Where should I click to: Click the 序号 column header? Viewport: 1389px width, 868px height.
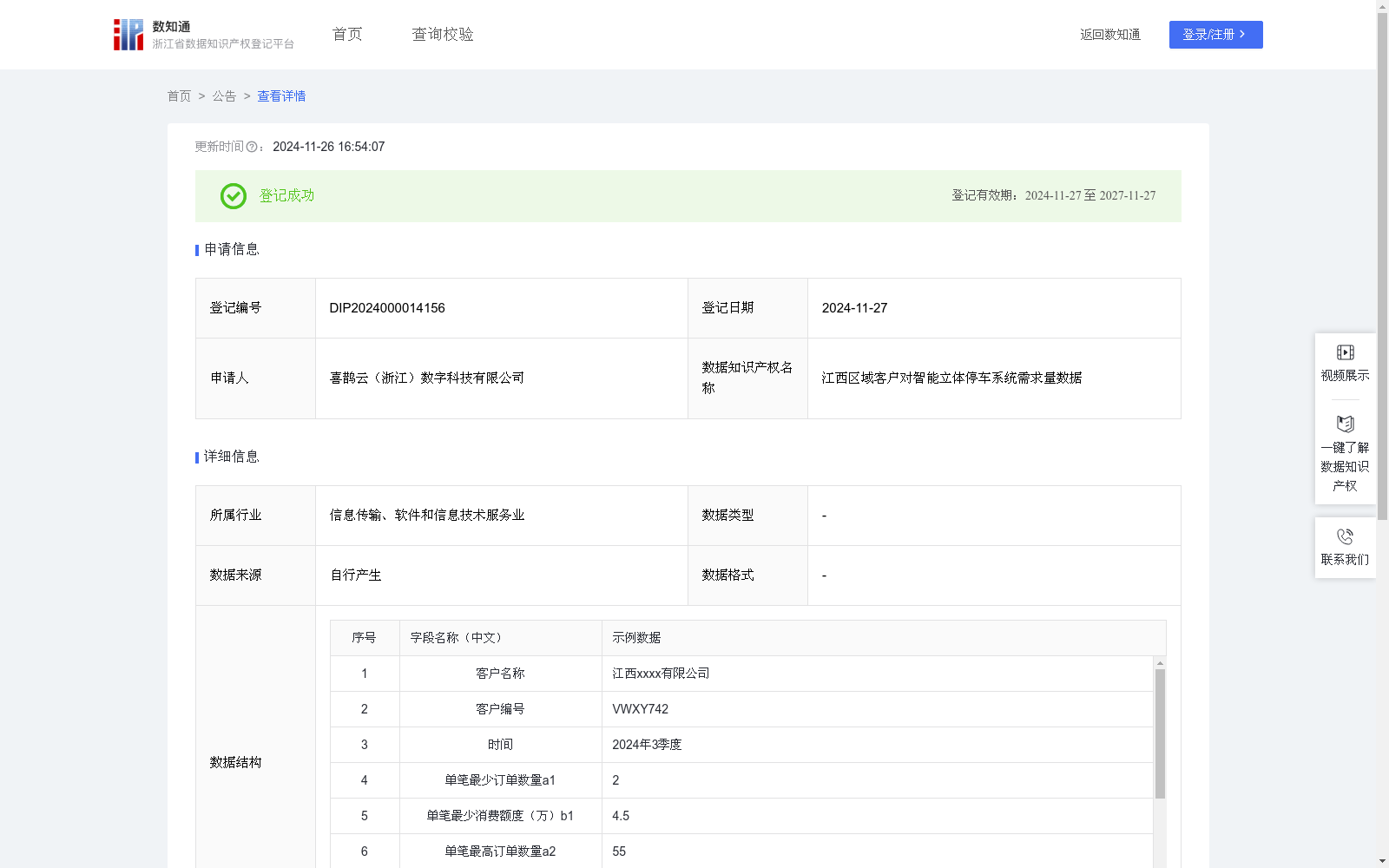pos(364,638)
